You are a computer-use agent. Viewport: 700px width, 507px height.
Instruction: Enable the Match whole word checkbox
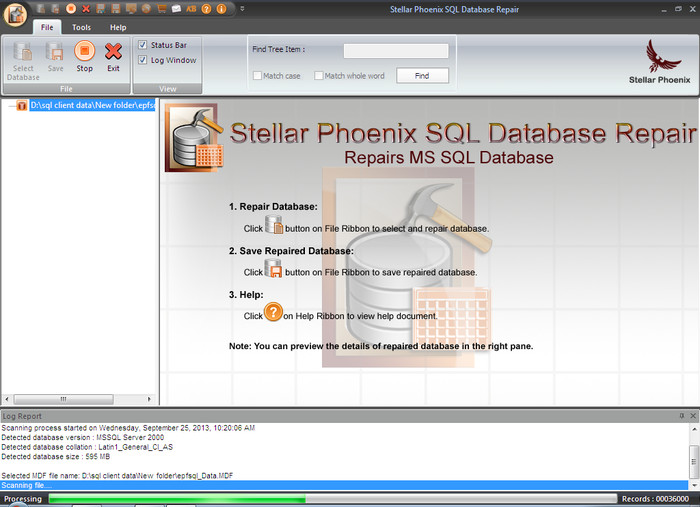click(318, 76)
